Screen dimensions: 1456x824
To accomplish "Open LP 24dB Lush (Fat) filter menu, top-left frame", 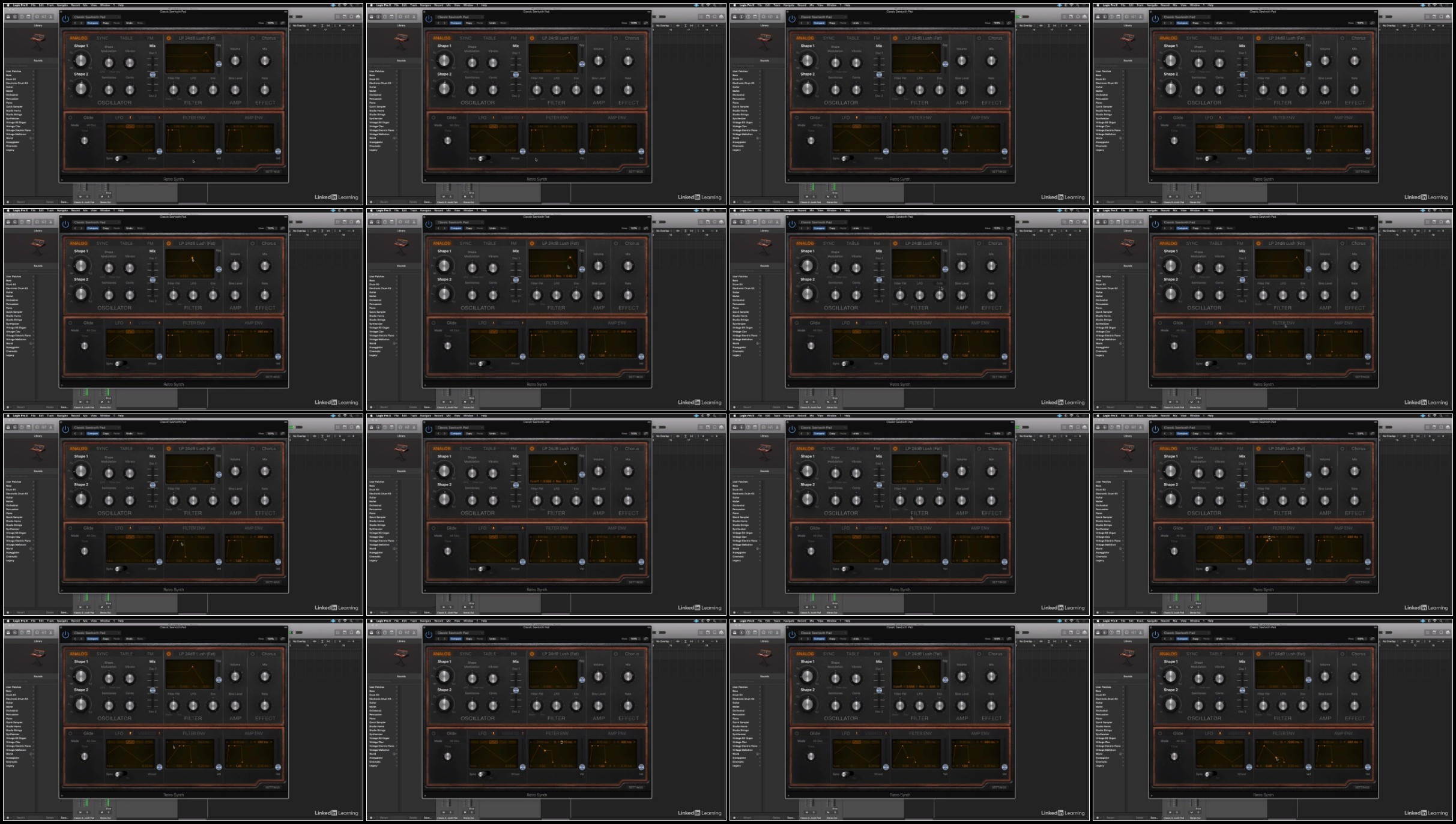I will (197, 38).
